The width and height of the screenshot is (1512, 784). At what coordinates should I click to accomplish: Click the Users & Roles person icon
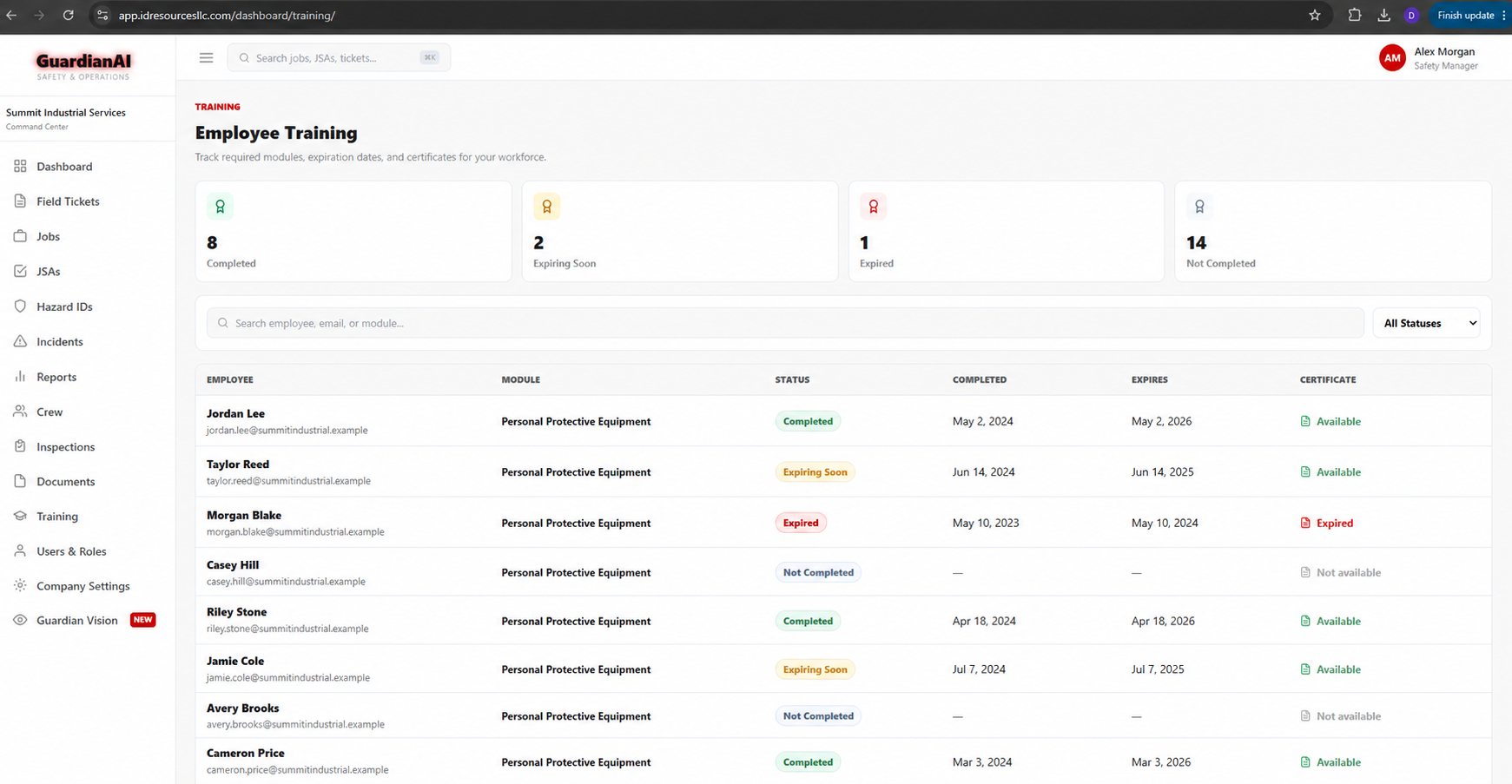(20, 551)
